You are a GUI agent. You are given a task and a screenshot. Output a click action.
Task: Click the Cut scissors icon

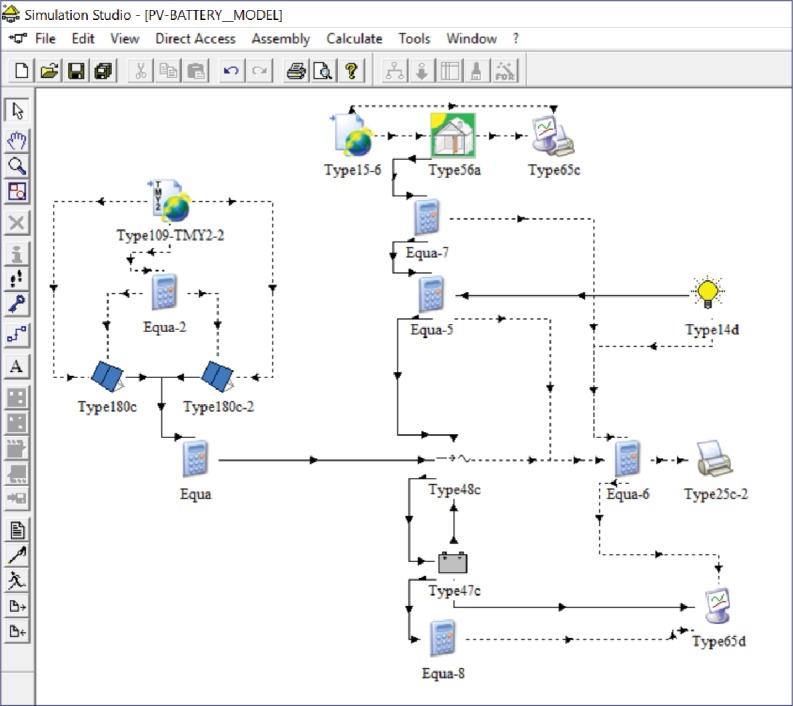(141, 71)
